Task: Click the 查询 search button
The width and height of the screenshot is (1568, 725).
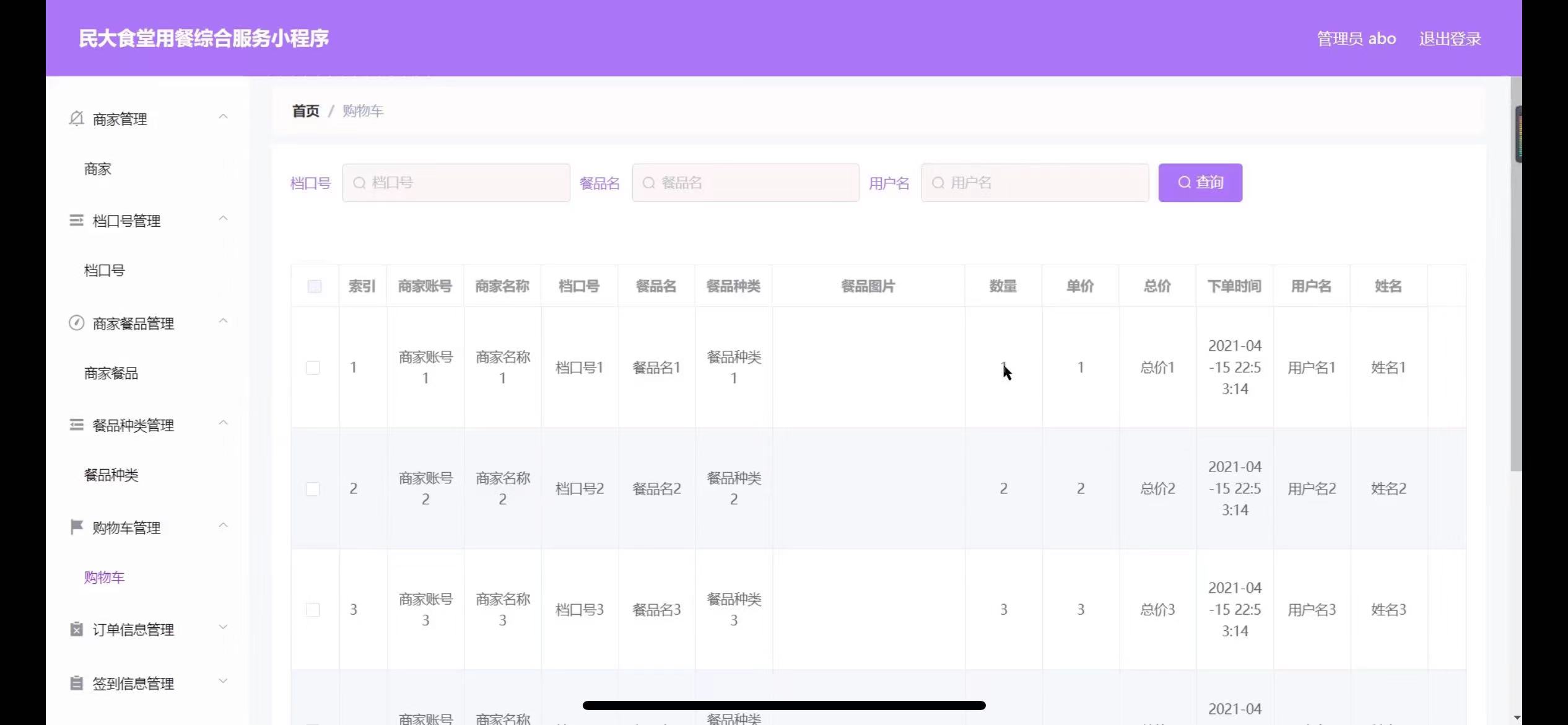Action: tap(1200, 183)
